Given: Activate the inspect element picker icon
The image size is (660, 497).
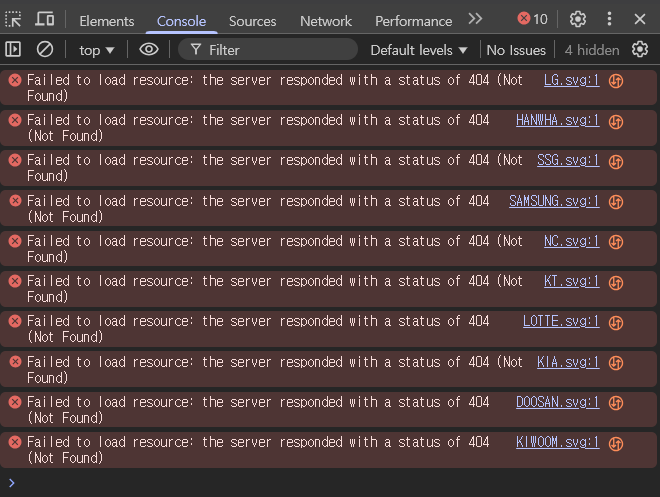Looking at the screenshot, I should click(13, 19).
